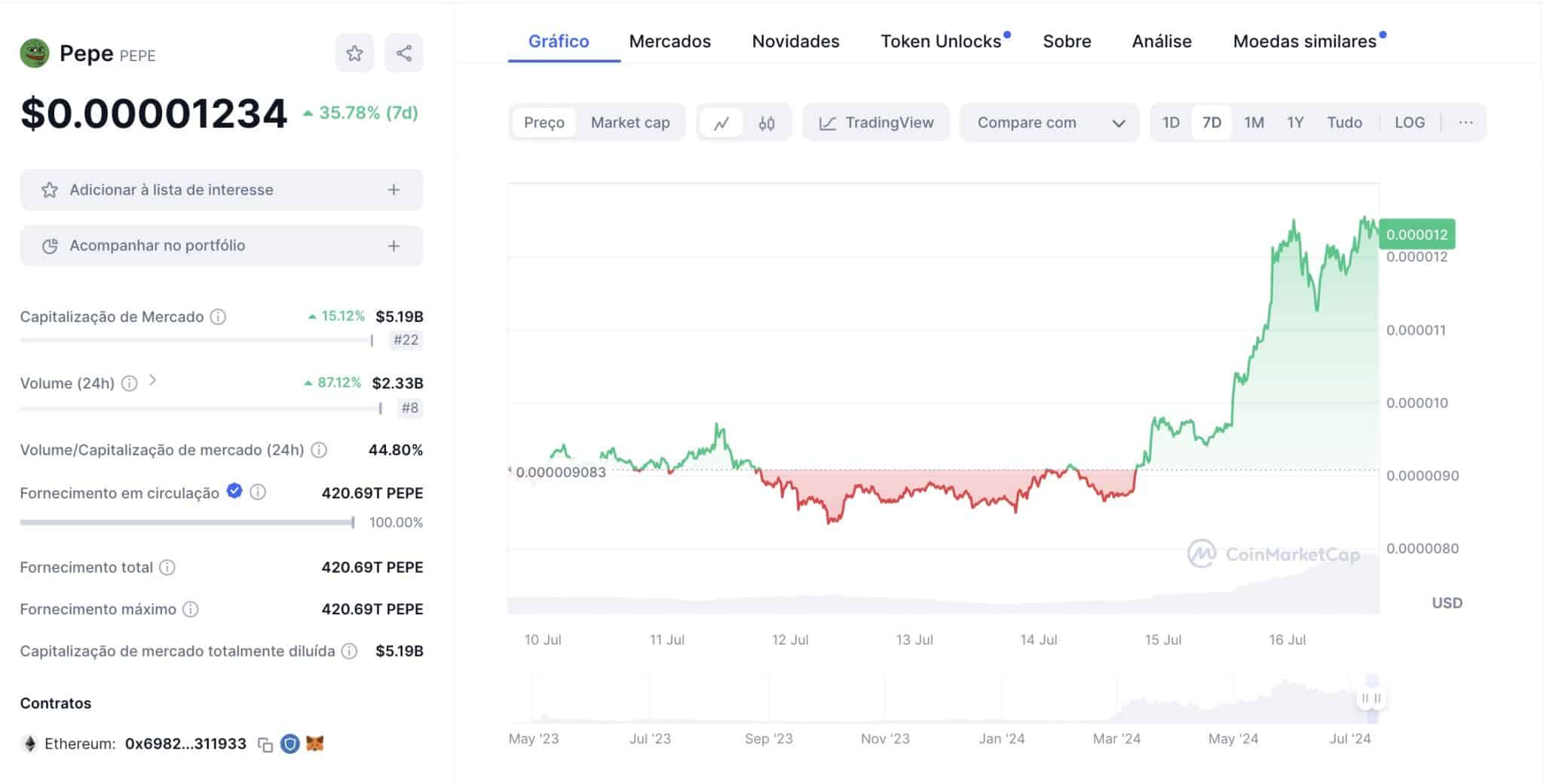Viewport: 1544px width, 784px height.
Task: Switch to the Token Unlocks tab
Action: tap(941, 41)
